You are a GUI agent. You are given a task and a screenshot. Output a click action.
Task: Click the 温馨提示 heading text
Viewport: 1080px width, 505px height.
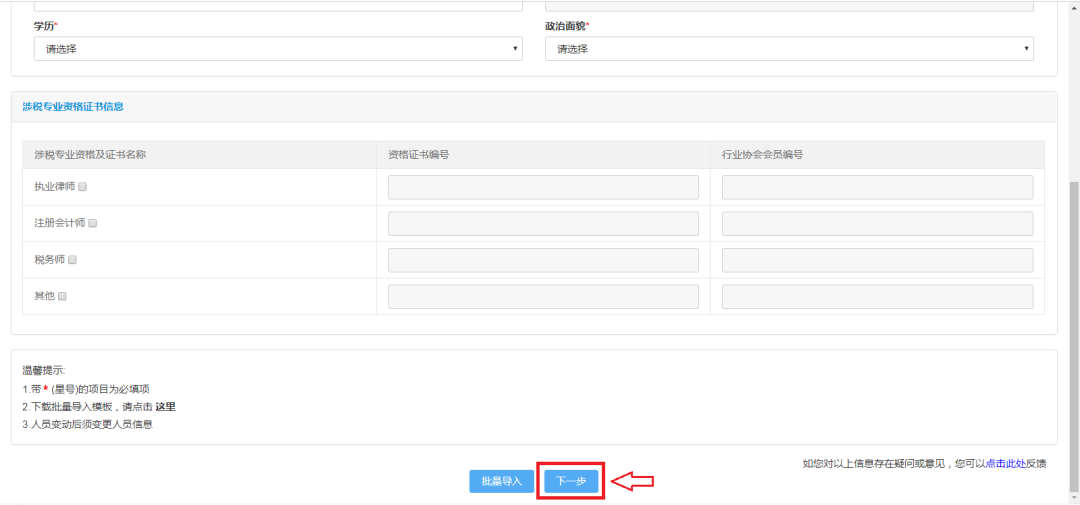pos(43,371)
